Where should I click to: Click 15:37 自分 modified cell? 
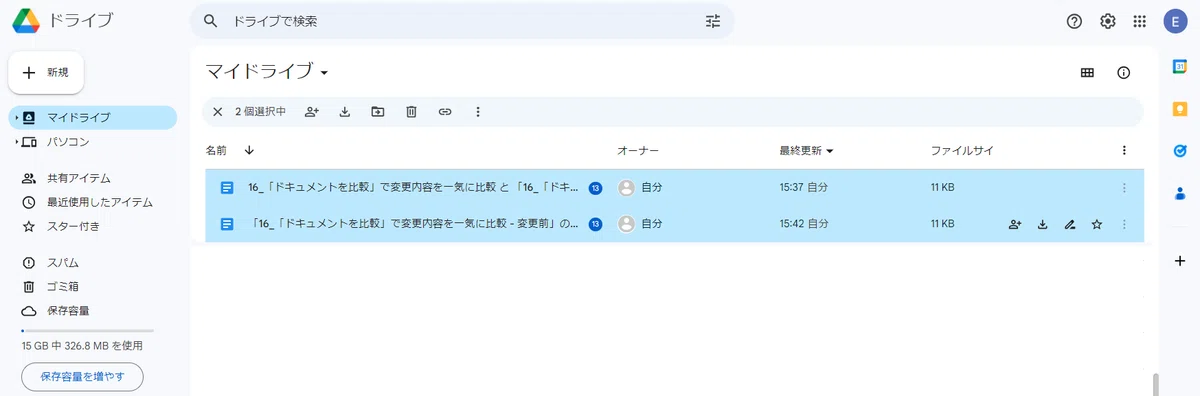[803, 187]
